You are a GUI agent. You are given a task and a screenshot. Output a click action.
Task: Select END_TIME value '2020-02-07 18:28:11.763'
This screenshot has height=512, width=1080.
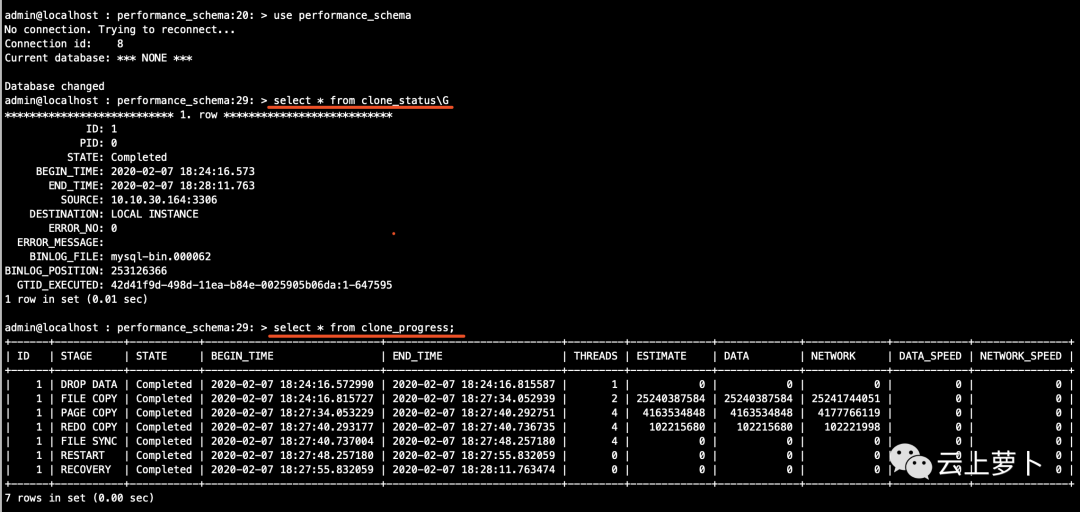pos(183,185)
